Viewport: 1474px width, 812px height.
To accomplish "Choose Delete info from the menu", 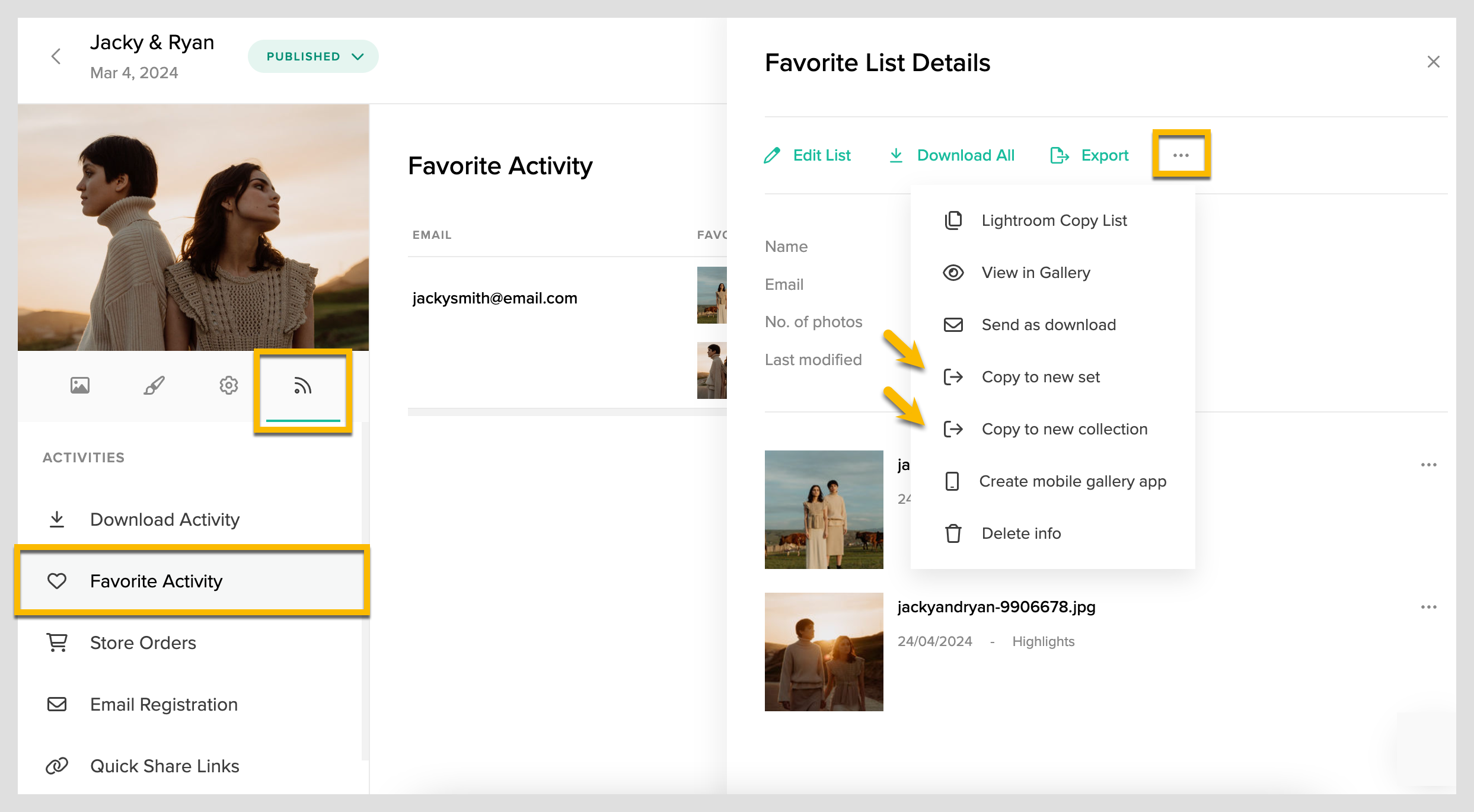I will [1021, 533].
